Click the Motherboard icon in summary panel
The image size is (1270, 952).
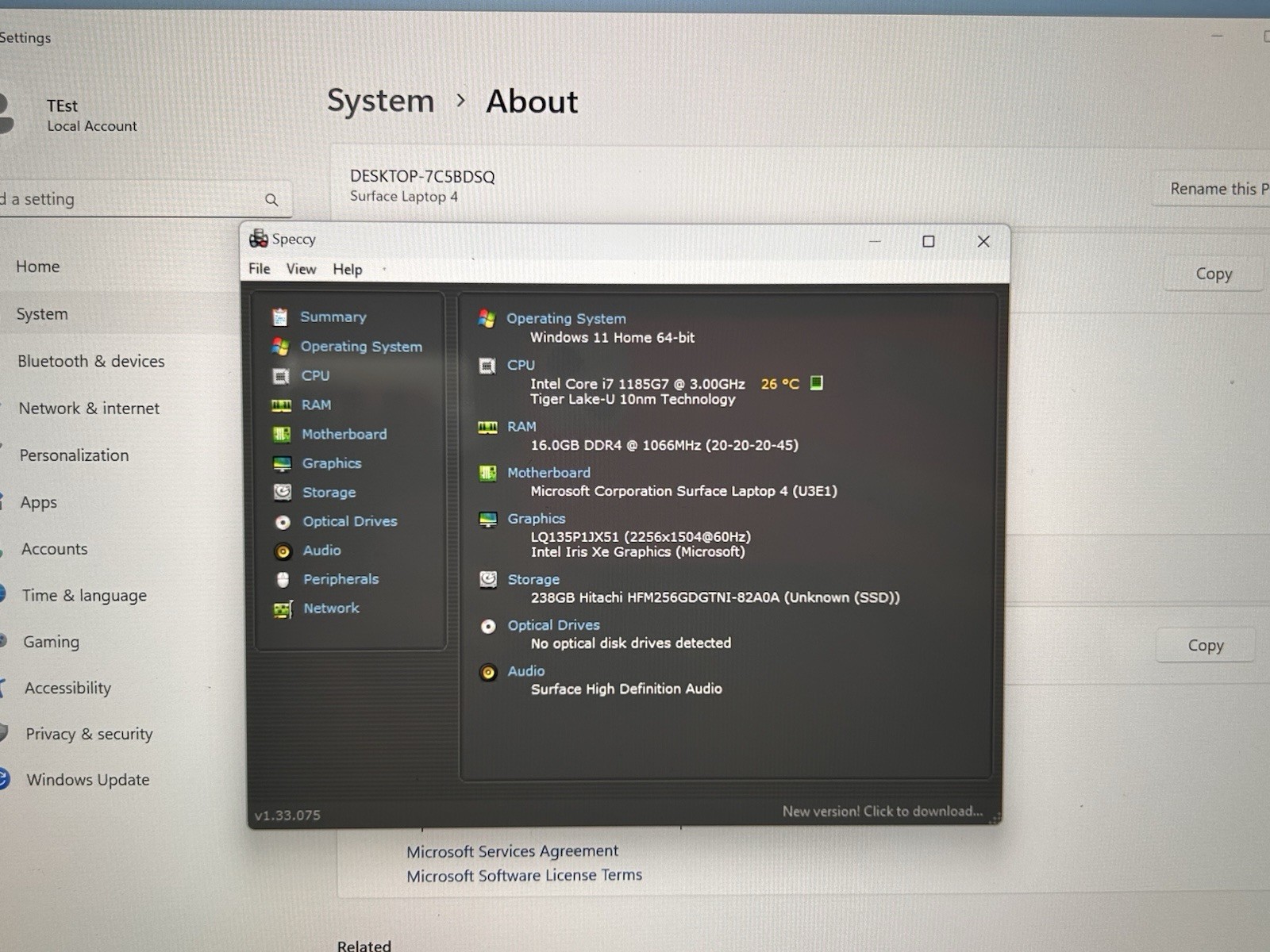click(487, 474)
